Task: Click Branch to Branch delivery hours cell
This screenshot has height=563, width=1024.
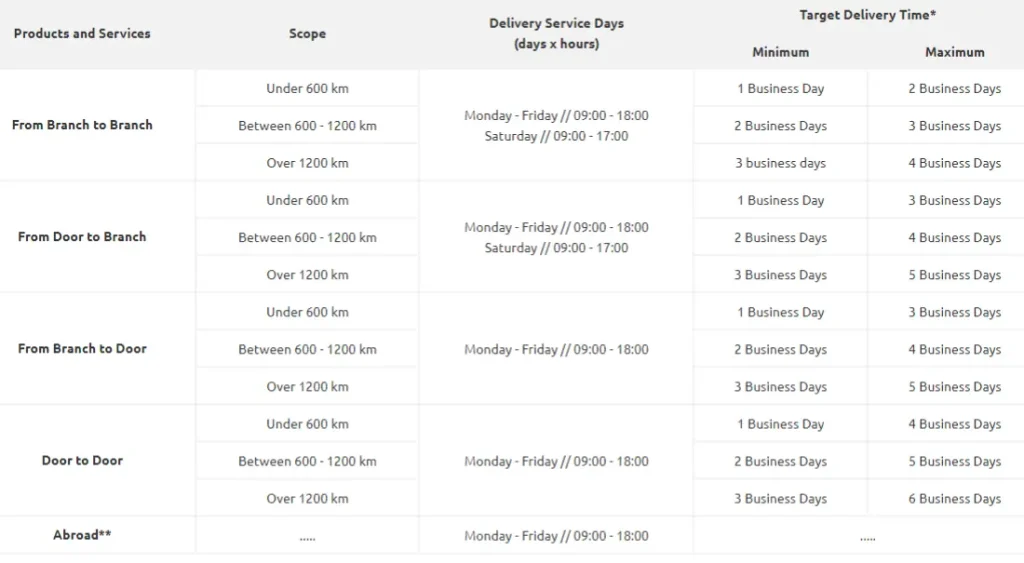Action: point(556,126)
